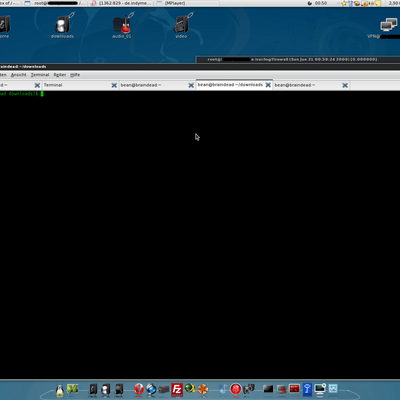
Task: Open the red terminal window icon in dock
Action: coord(294,389)
